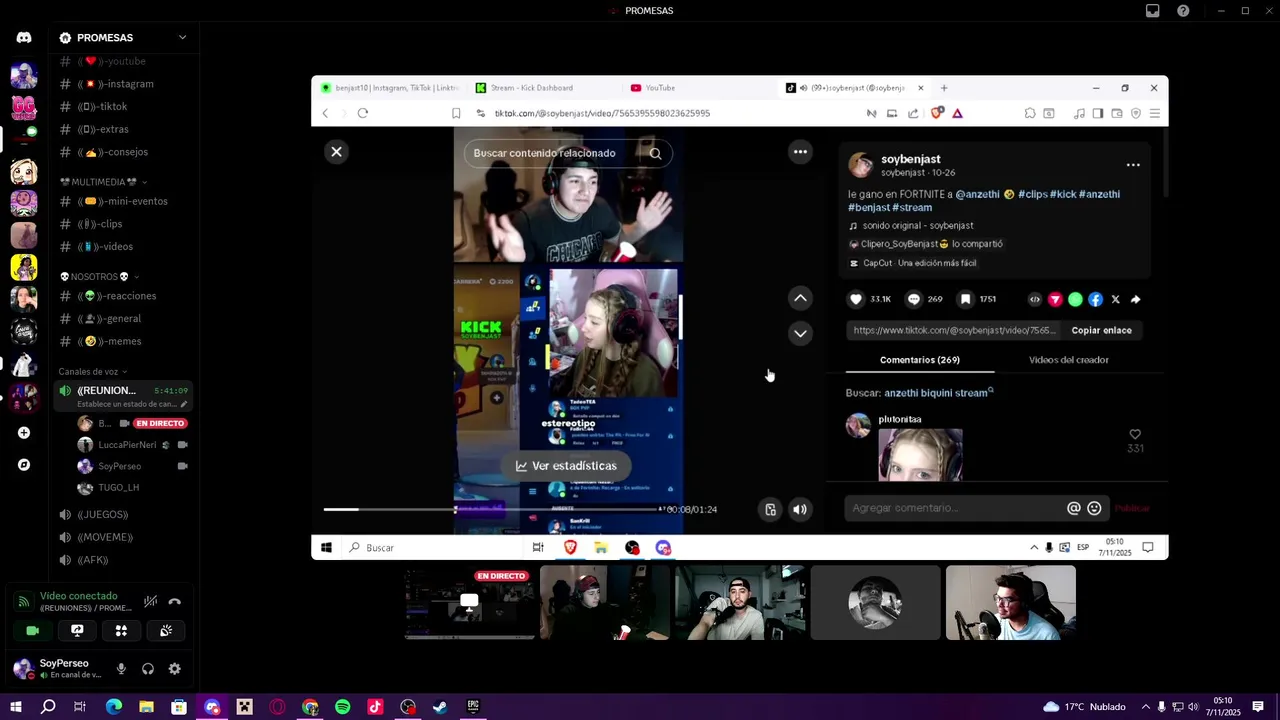Share the video via Facebook icon
1280x720 pixels.
(x=1095, y=299)
